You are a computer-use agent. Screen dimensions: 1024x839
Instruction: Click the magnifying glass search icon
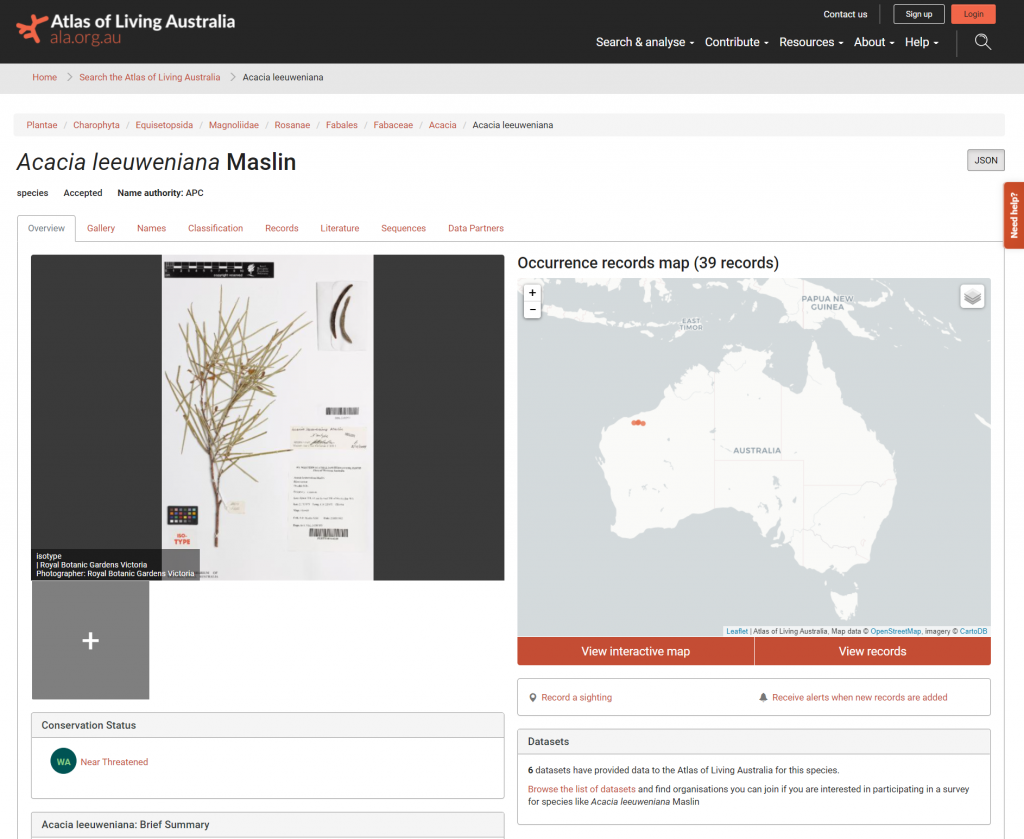983,42
